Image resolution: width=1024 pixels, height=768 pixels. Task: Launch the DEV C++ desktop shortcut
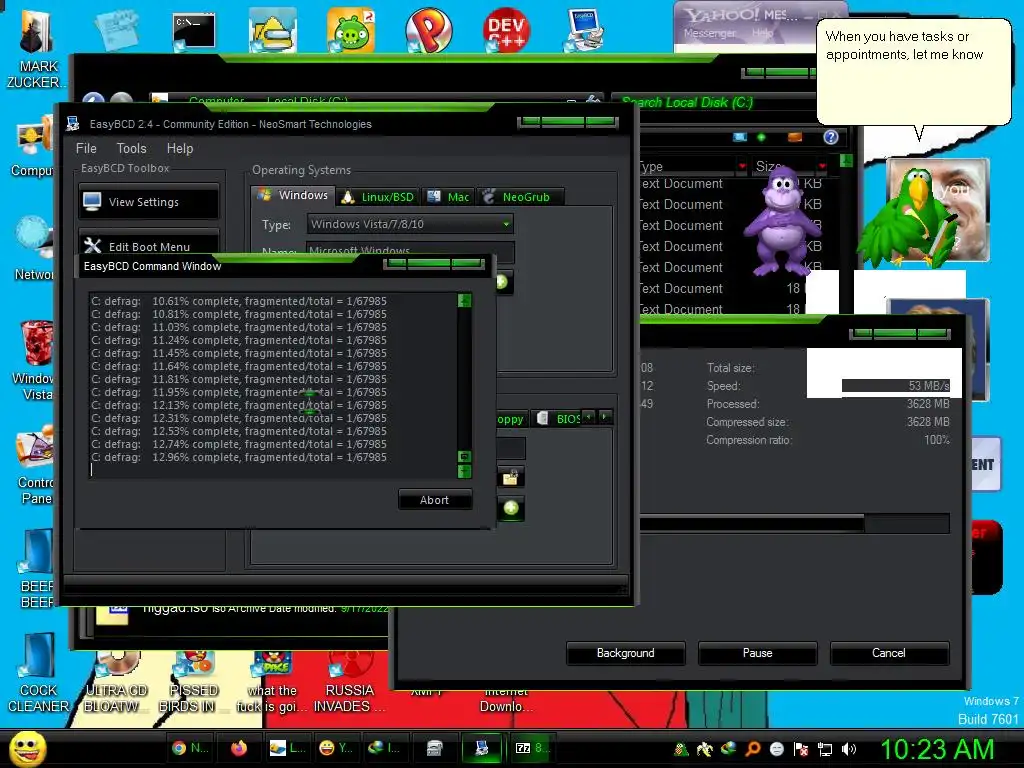pyautogui.click(x=506, y=30)
